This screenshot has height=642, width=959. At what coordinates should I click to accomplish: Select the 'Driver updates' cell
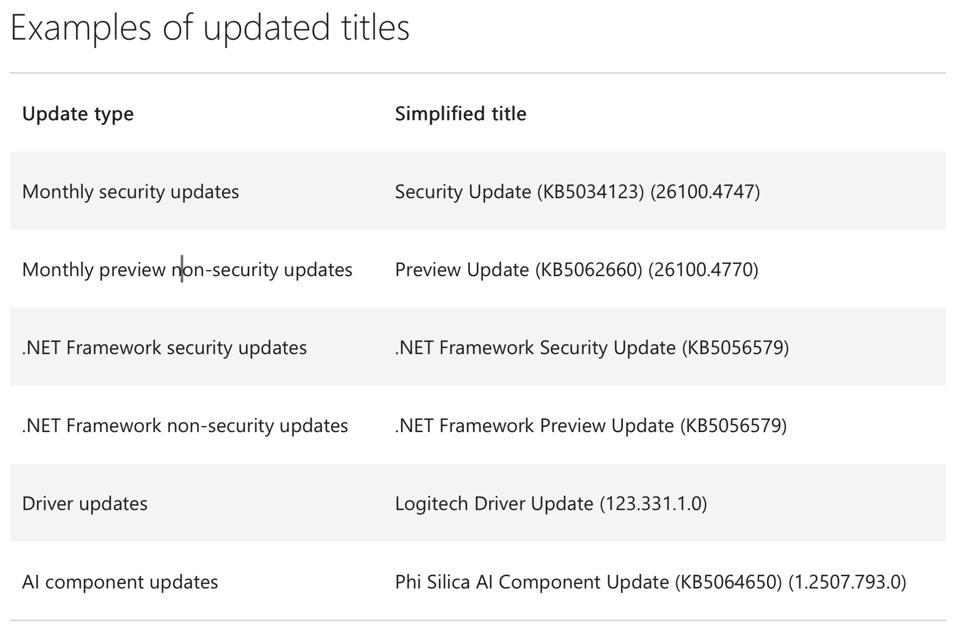(85, 504)
